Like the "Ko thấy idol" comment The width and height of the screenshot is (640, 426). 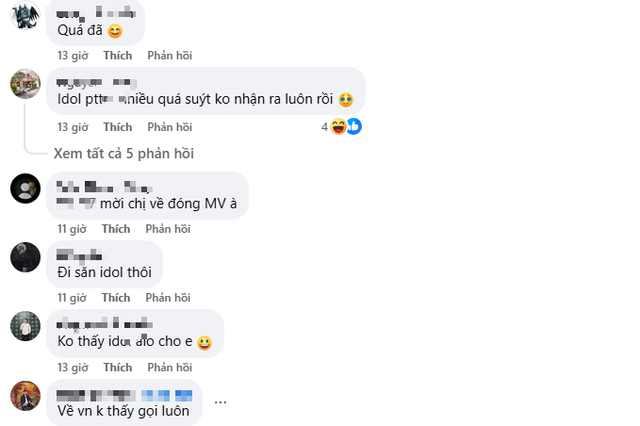coord(116,368)
